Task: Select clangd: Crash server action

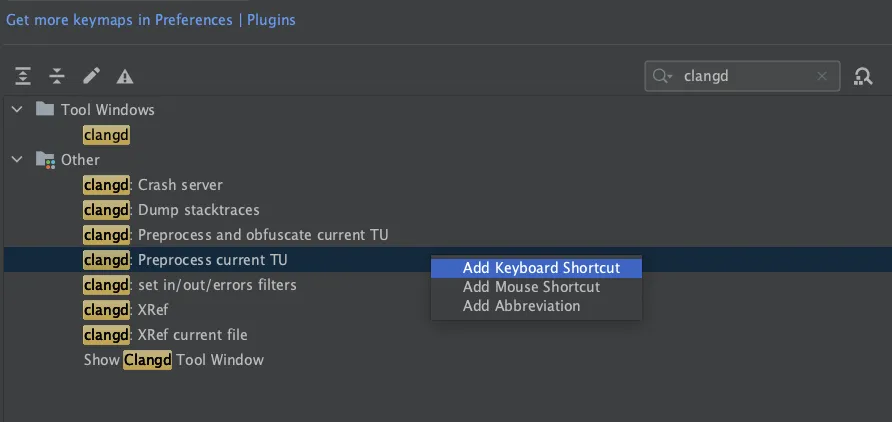Action: [x=153, y=185]
